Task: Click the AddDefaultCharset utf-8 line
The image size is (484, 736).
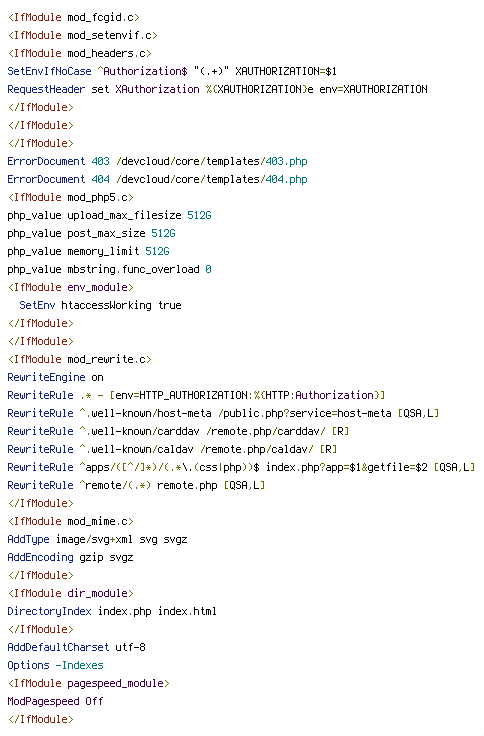Action: [77, 647]
